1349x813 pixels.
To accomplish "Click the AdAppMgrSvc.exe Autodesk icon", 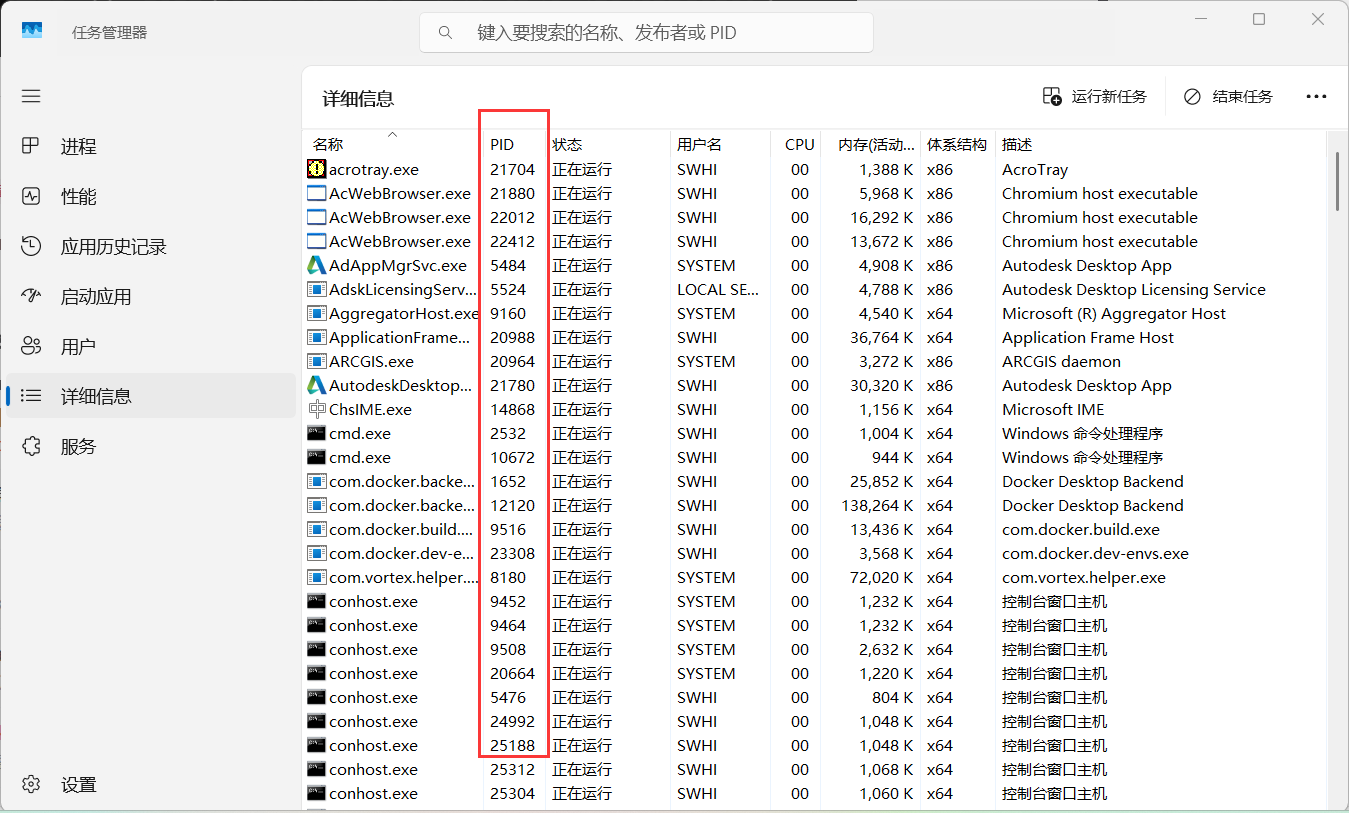I will (x=316, y=265).
